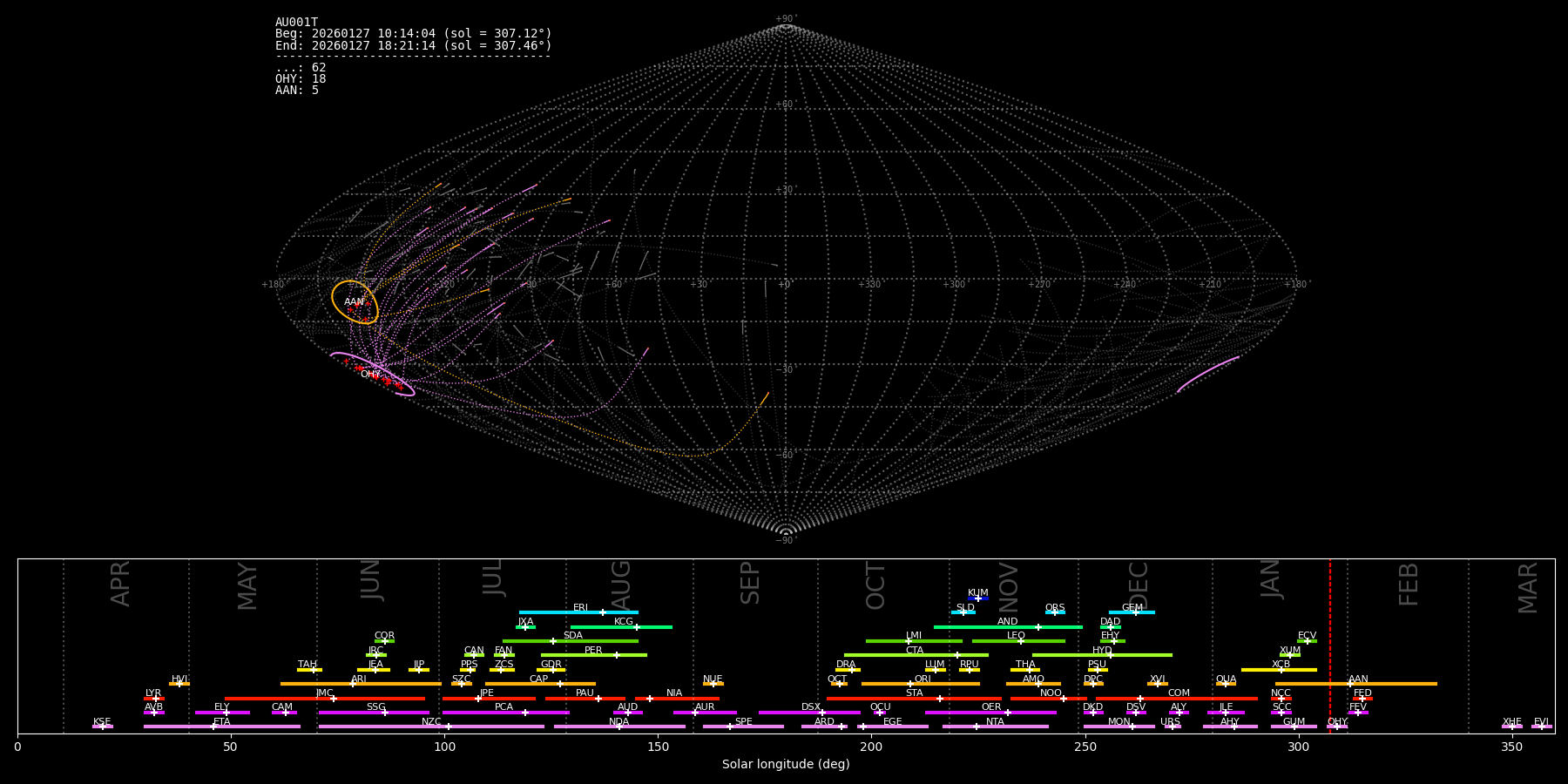Click the JUL month label
This screenshot has height=784, width=1568.
pos(493,578)
